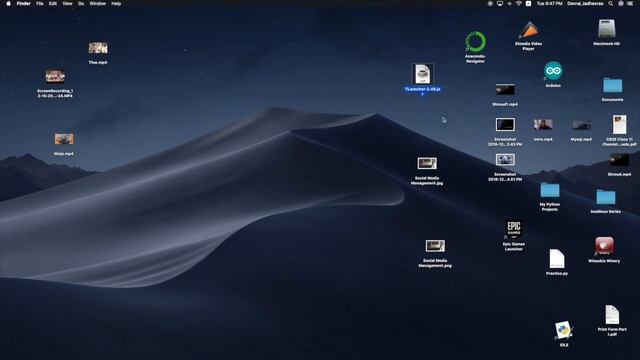This screenshot has width=640, height=360.
Task: Select the Elmedia Video Player icon
Action: point(529,30)
